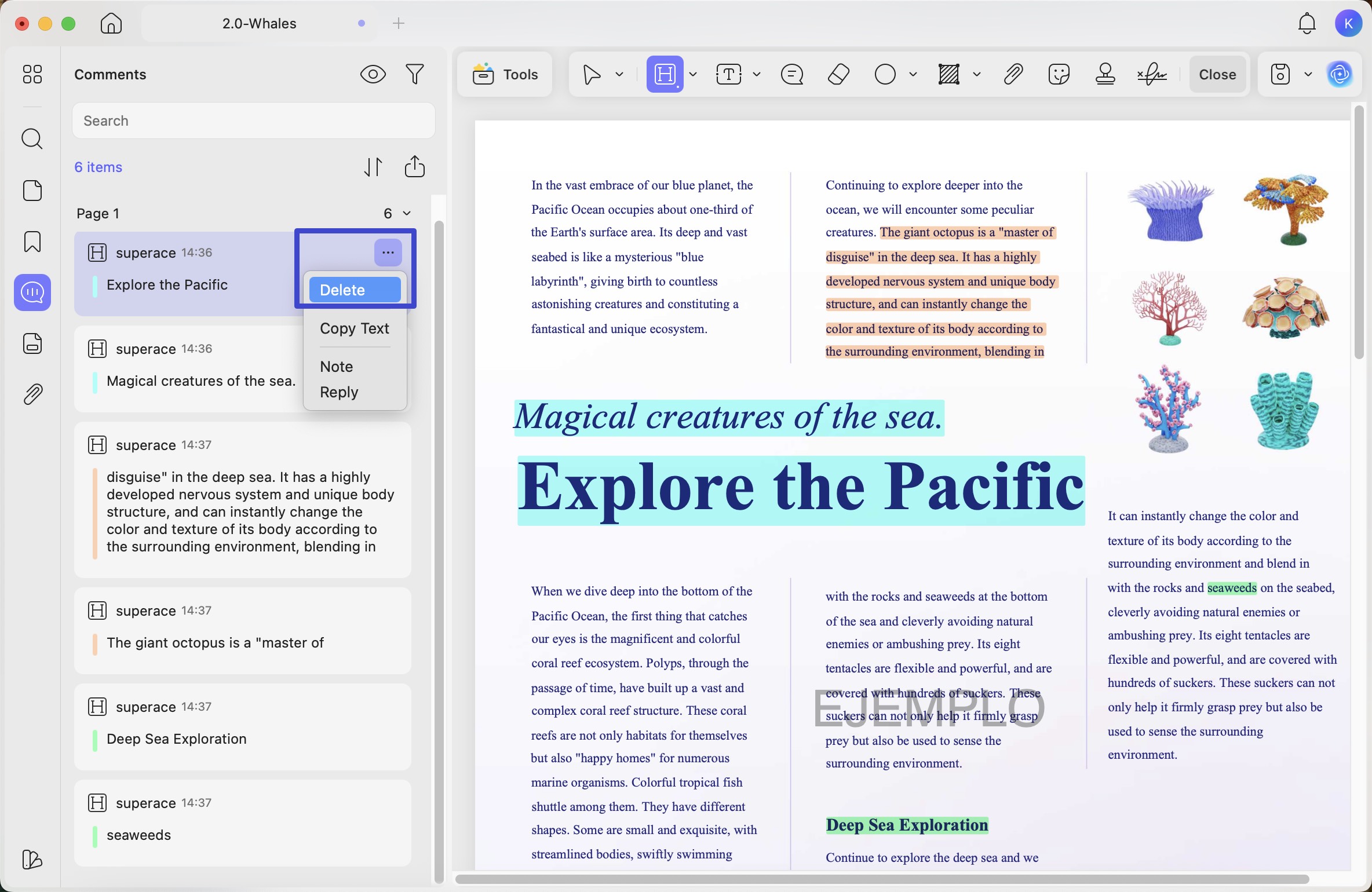Click the sidebar icon in the bottom-left corner
The width and height of the screenshot is (1372, 892).
32,860
